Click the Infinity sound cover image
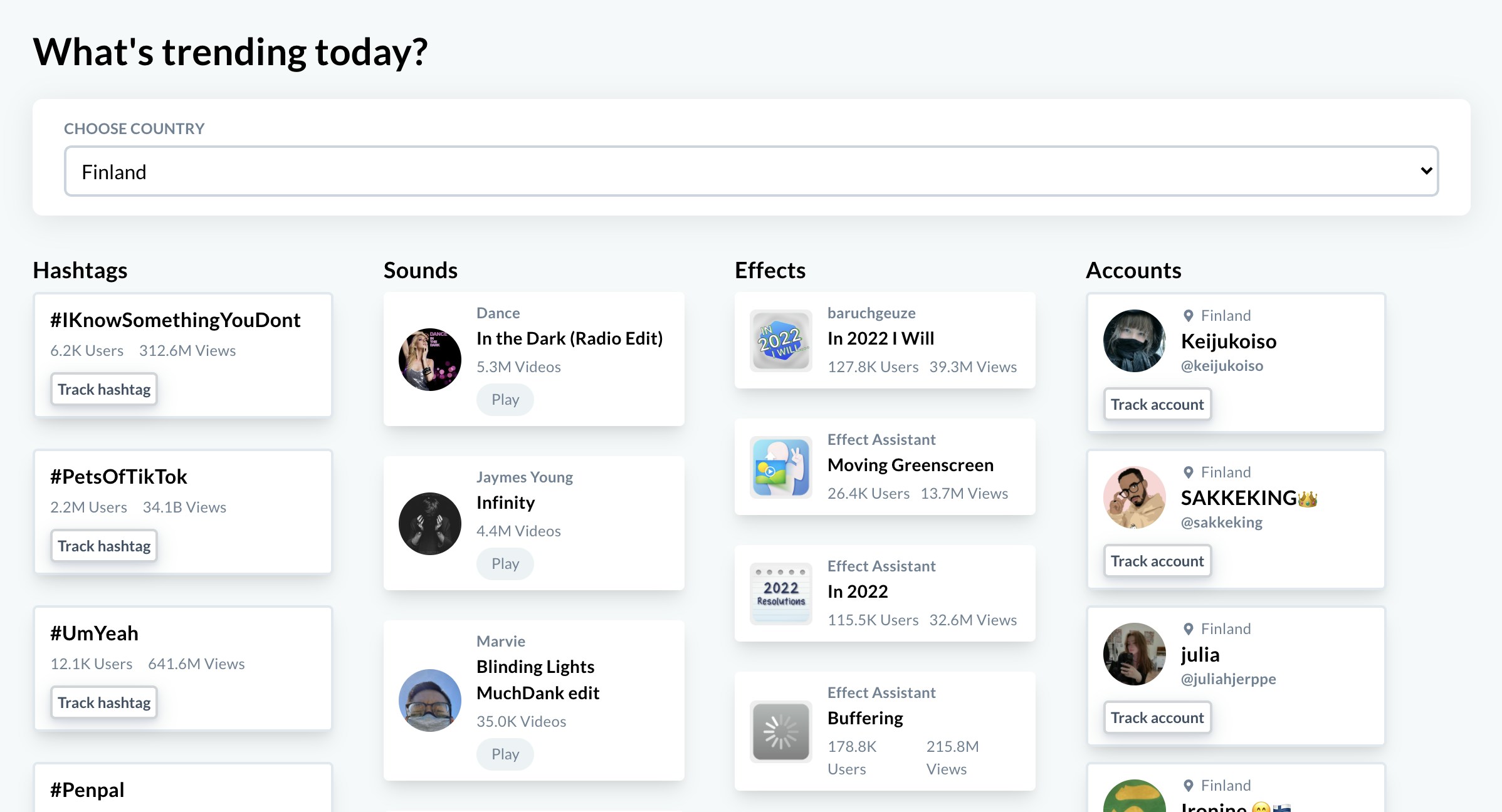This screenshot has width=1502, height=812. 430,524
